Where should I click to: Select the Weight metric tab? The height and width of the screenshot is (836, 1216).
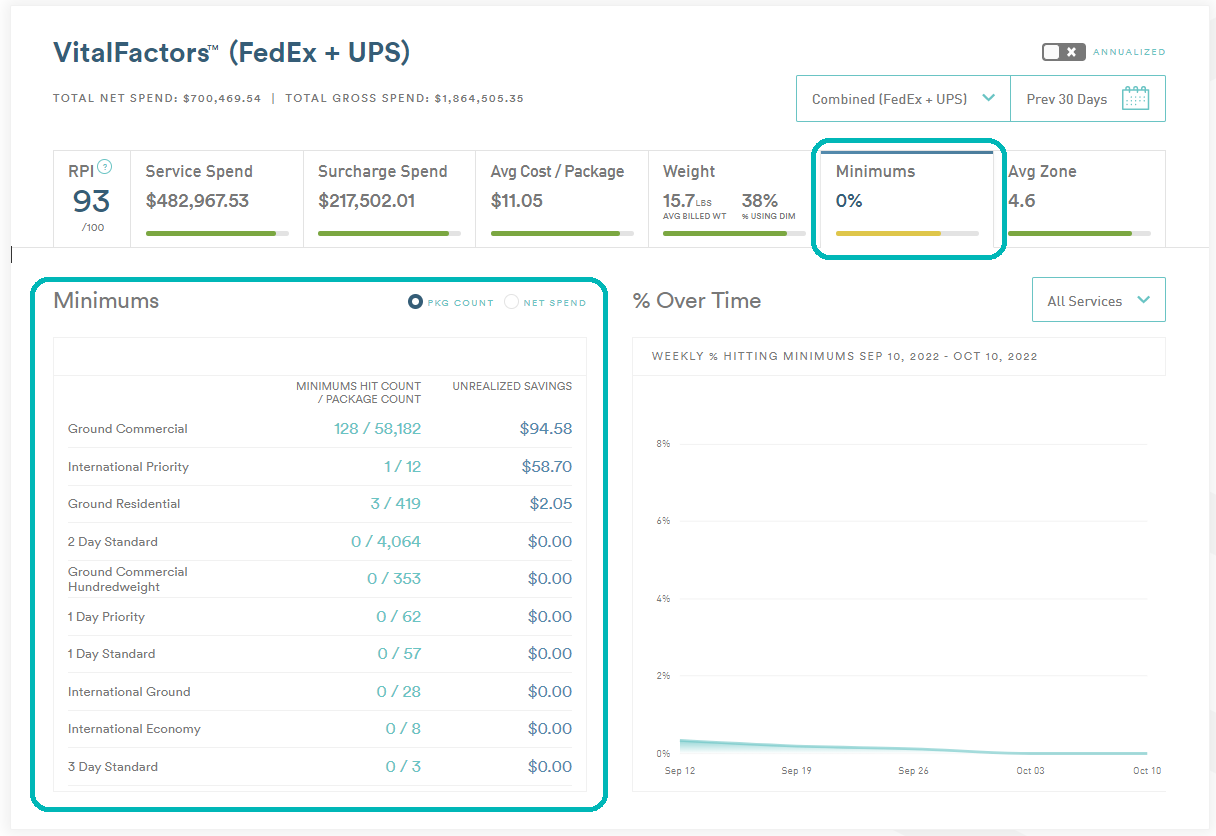[733, 197]
